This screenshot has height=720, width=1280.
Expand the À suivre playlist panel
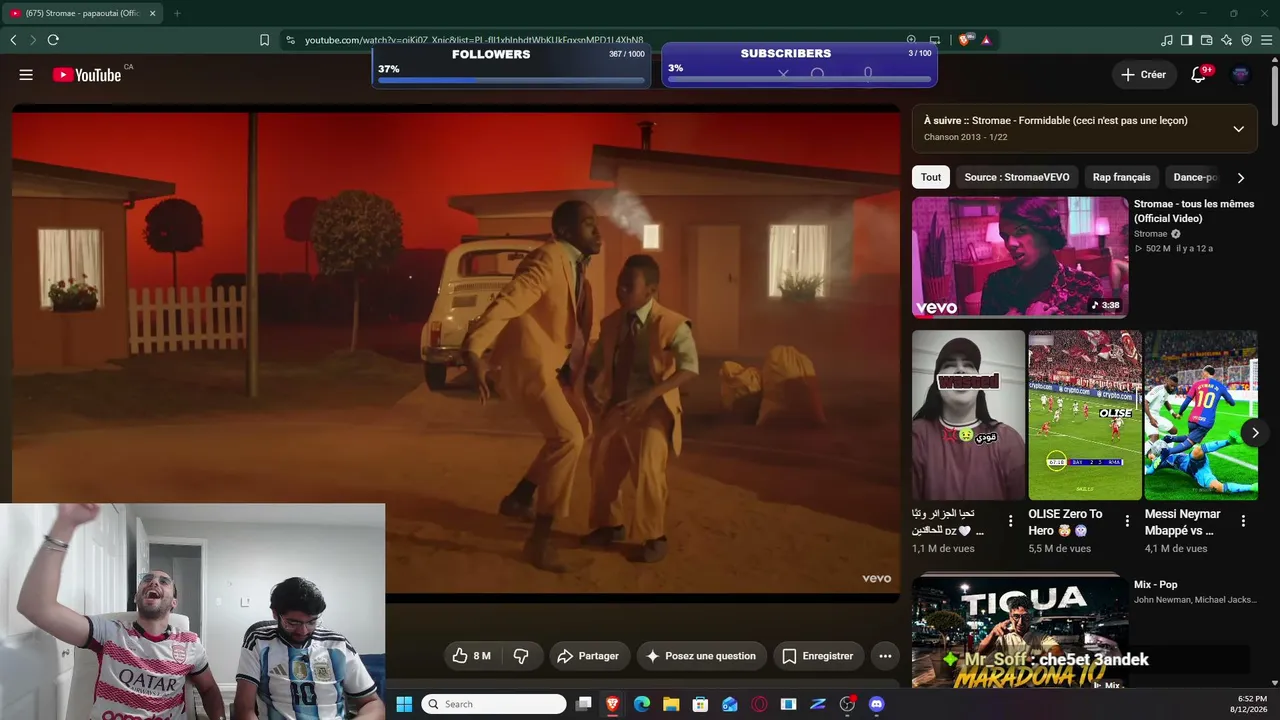tap(1238, 129)
